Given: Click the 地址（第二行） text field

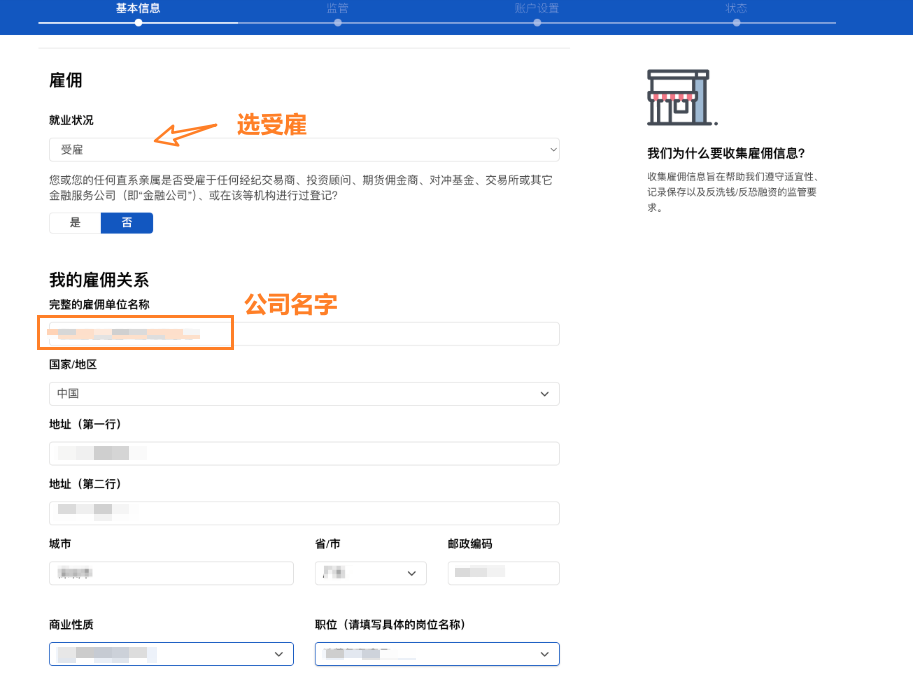Looking at the screenshot, I should (304, 513).
